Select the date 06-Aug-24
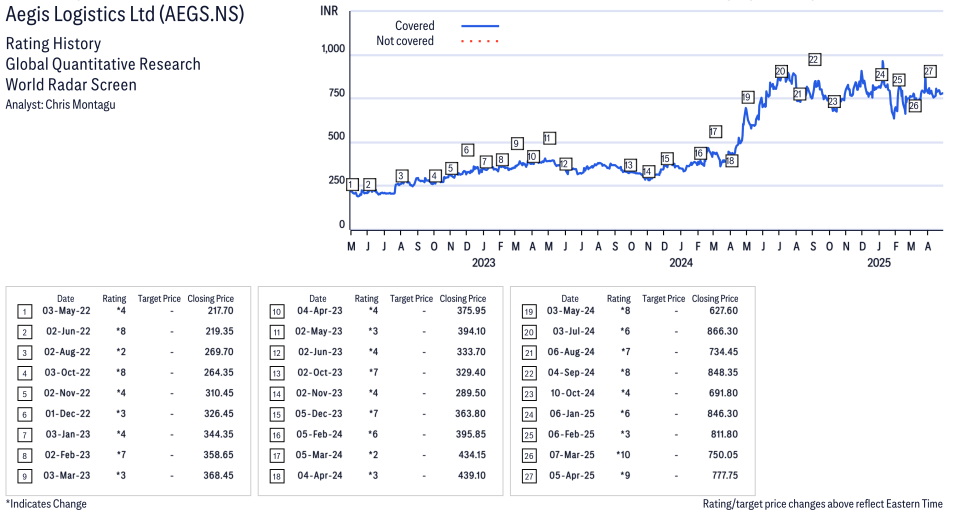Viewport: 954px width, 510px height. click(571, 352)
